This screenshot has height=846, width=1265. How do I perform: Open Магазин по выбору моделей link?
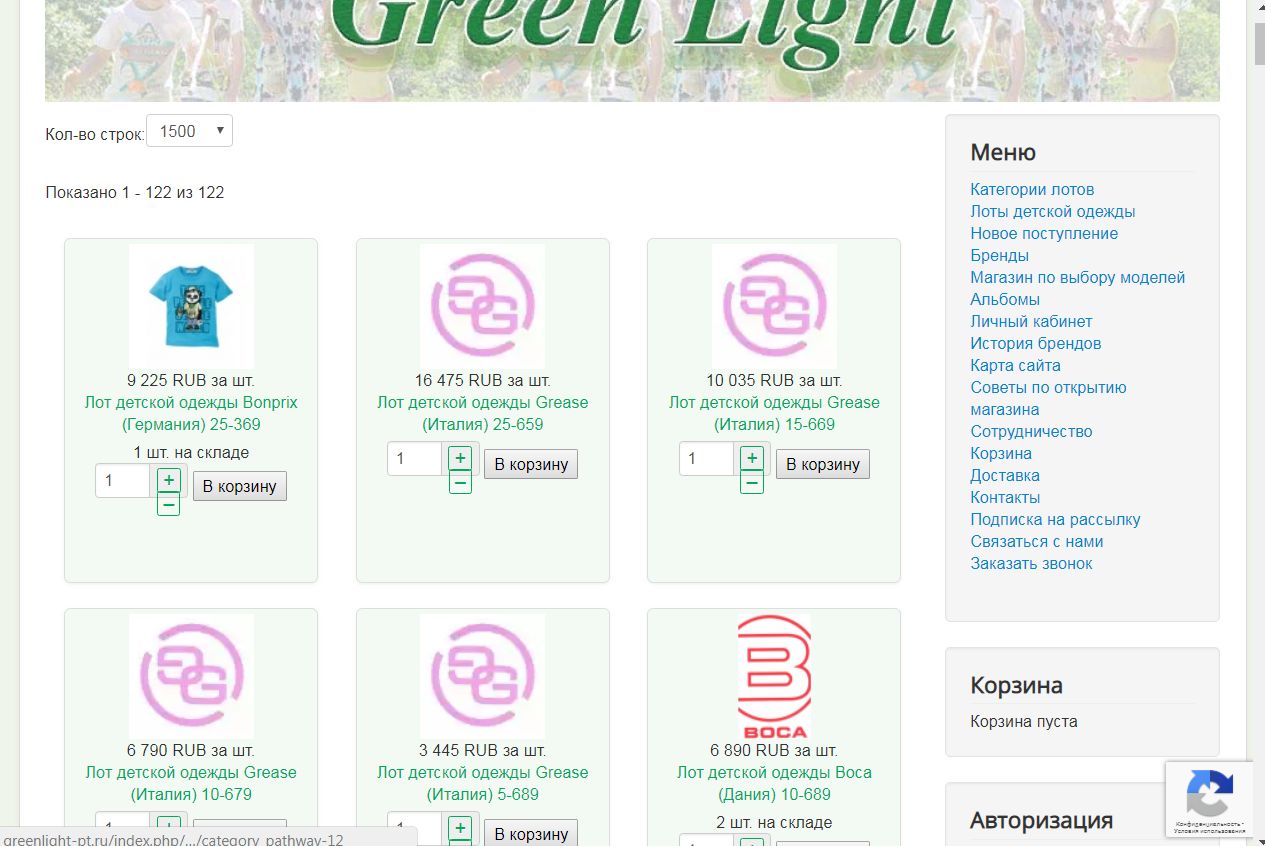point(1078,277)
